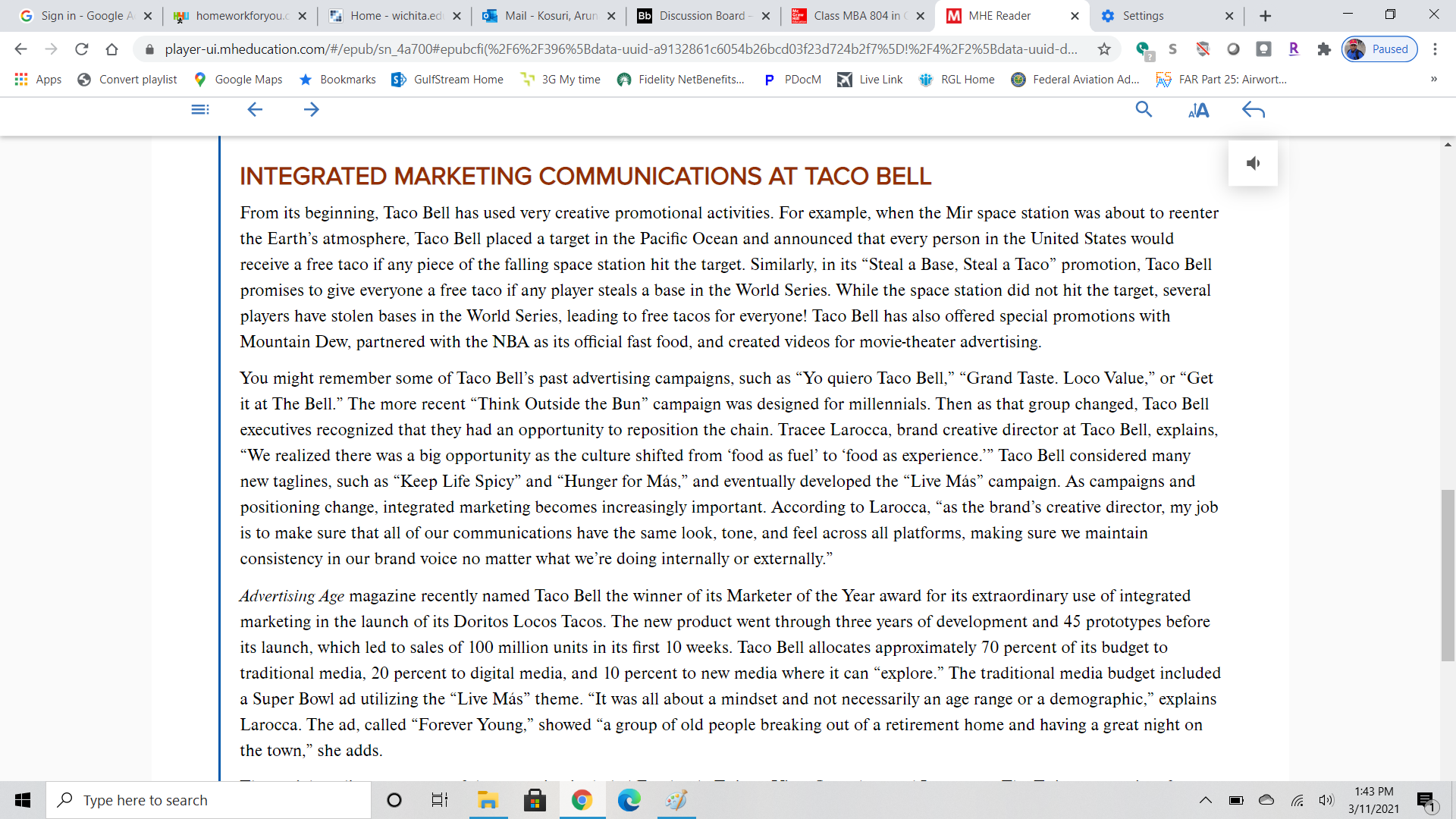Open the table of contents menu icon
This screenshot has width=1456, height=819.
pyautogui.click(x=200, y=110)
